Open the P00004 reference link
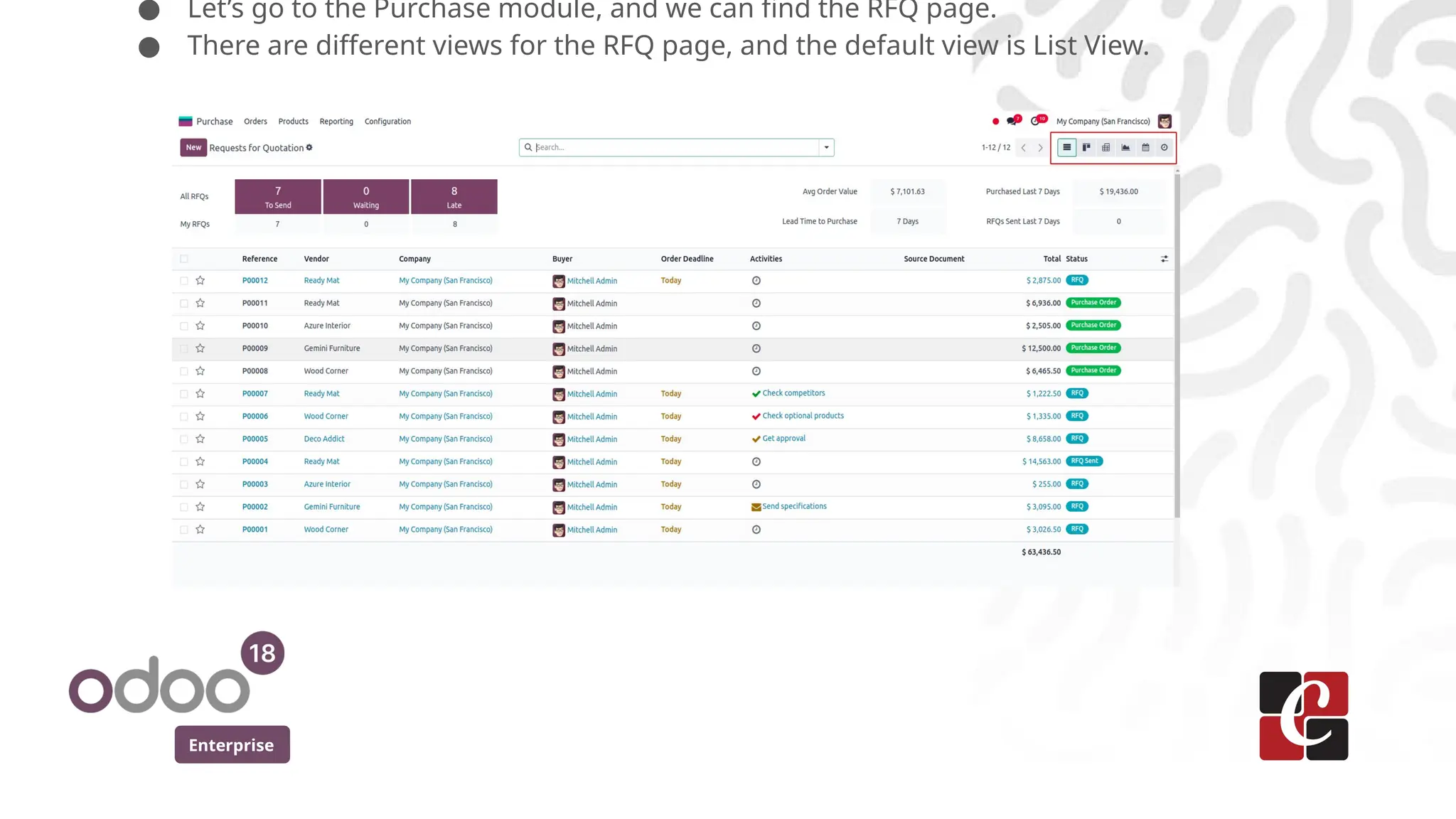1456x819 pixels. (x=255, y=461)
